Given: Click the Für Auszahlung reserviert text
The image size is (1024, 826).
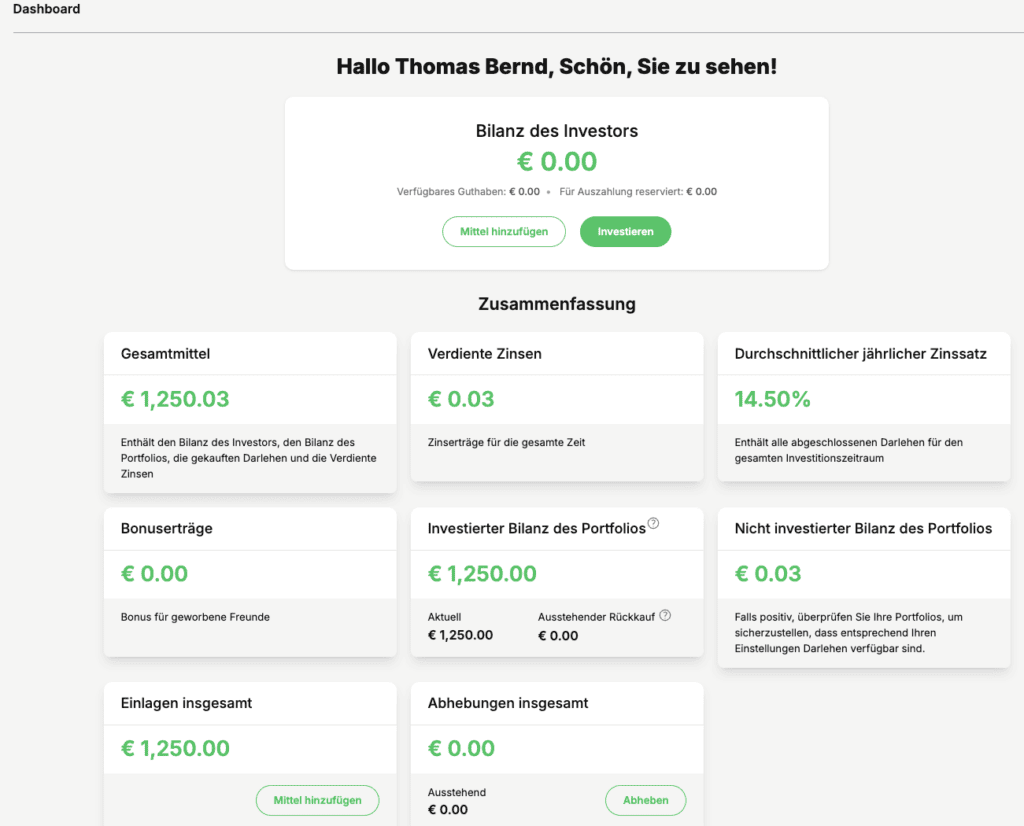Looking at the screenshot, I should pyautogui.click(x=638, y=192).
